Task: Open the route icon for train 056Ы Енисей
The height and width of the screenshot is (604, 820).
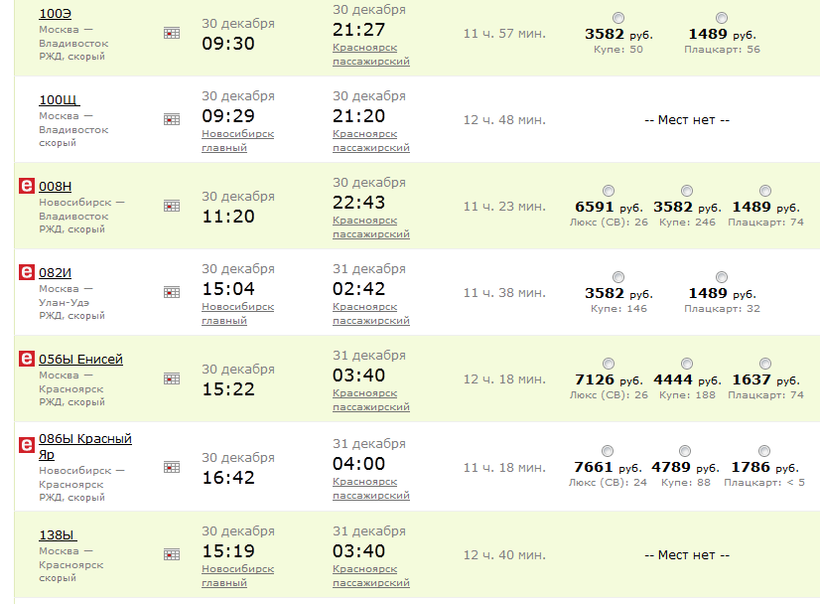Action: click(x=172, y=378)
